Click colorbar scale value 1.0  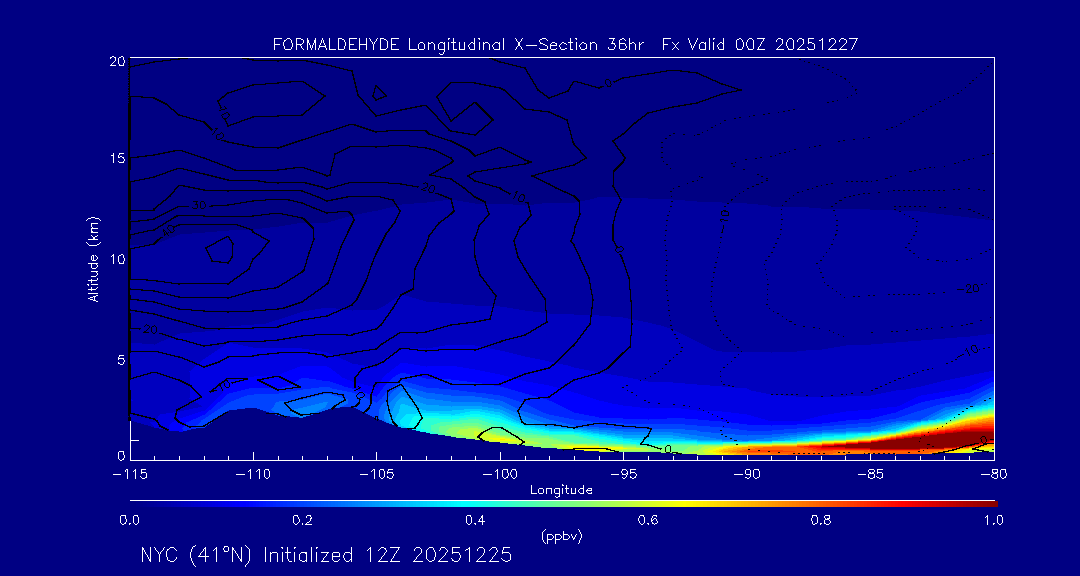[x=993, y=520]
